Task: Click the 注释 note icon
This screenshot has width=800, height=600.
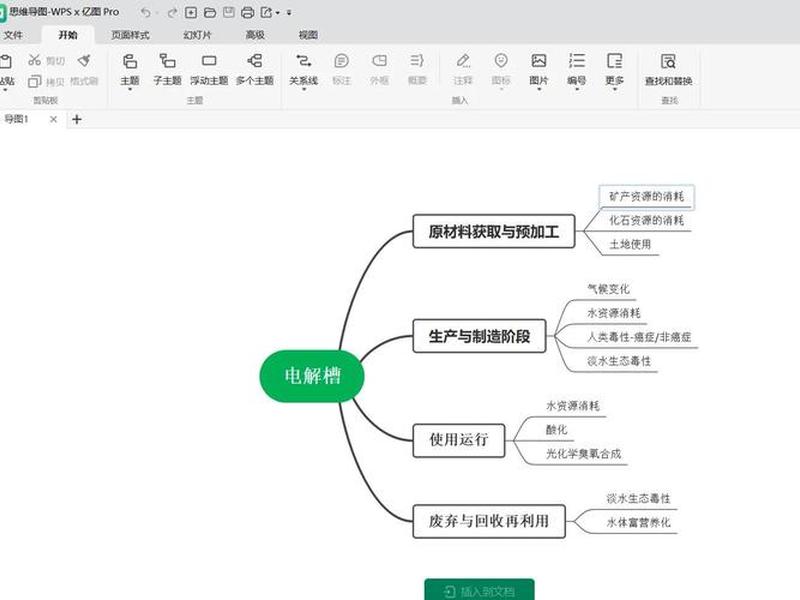Action: [463, 61]
